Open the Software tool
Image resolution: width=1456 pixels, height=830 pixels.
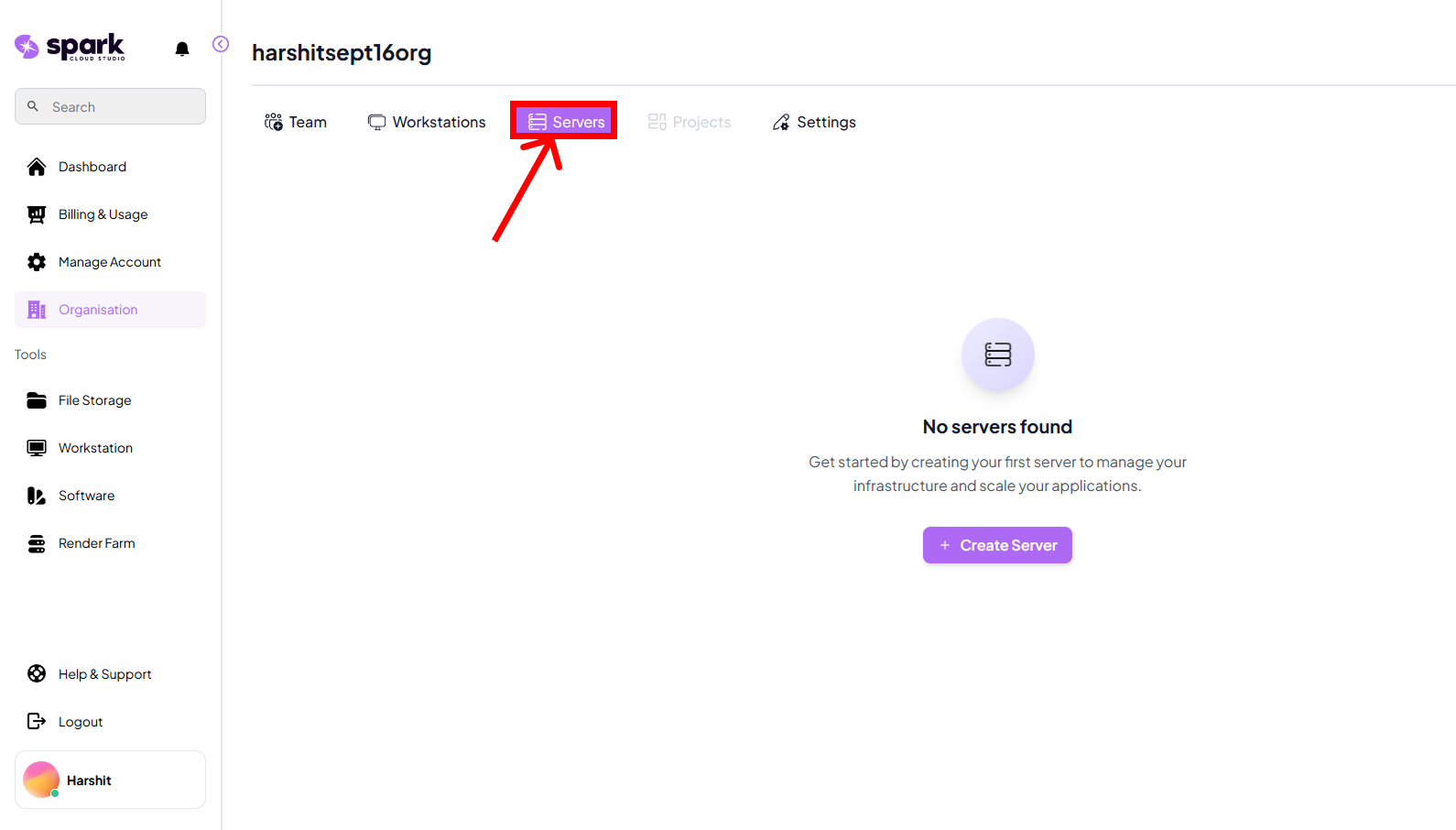(x=86, y=496)
